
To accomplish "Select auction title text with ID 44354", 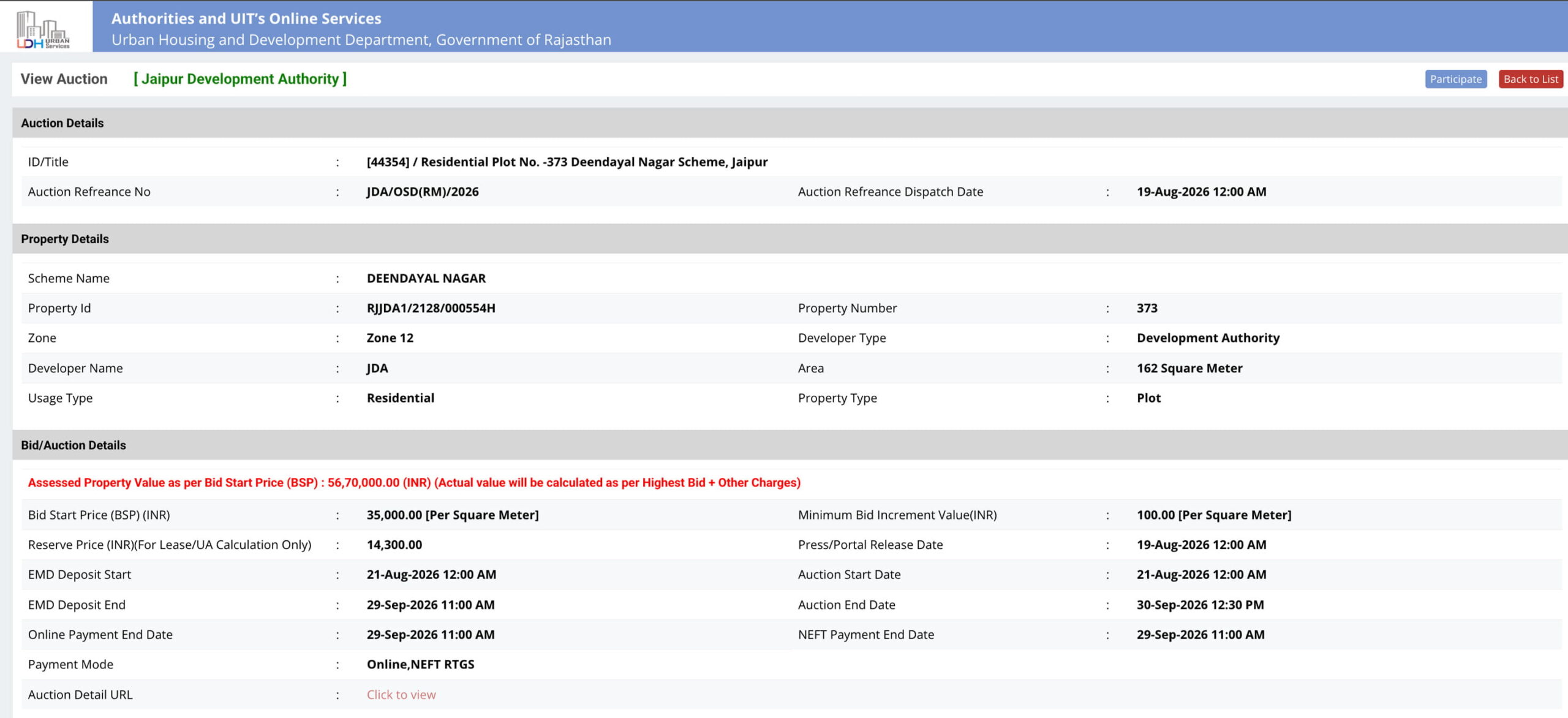I will tap(567, 162).
